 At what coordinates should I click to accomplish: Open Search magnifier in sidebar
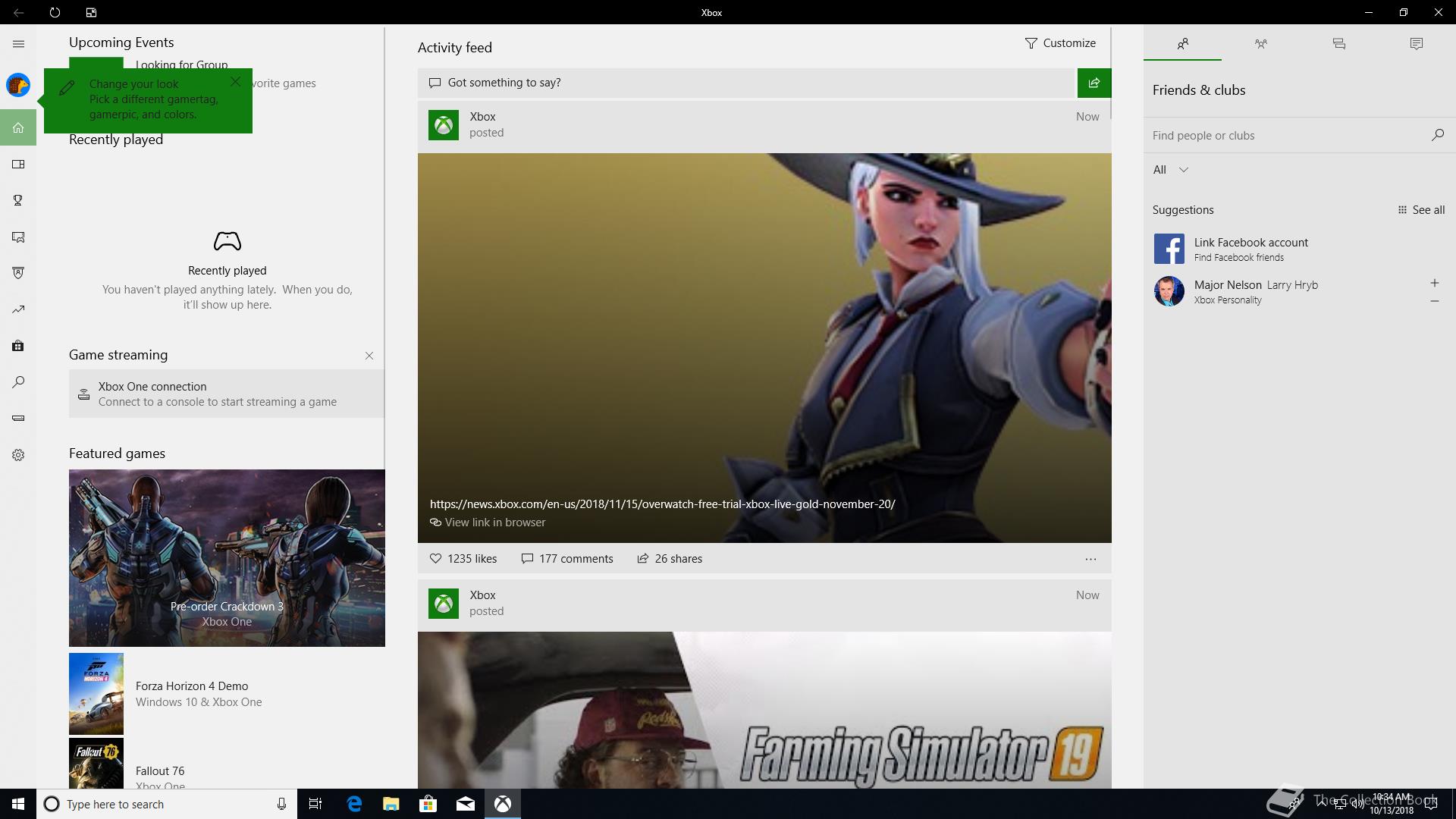tap(18, 382)
